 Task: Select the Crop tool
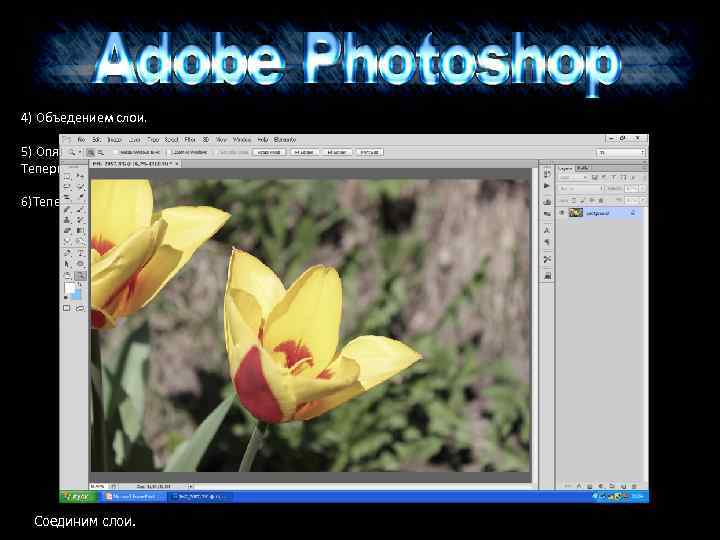(x=67, y=197)
